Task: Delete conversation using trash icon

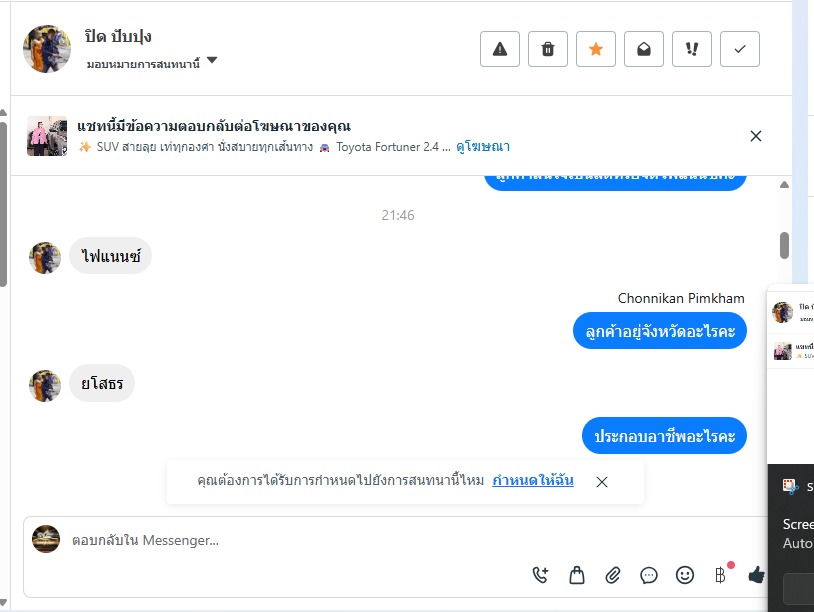Action: (548, 49)
